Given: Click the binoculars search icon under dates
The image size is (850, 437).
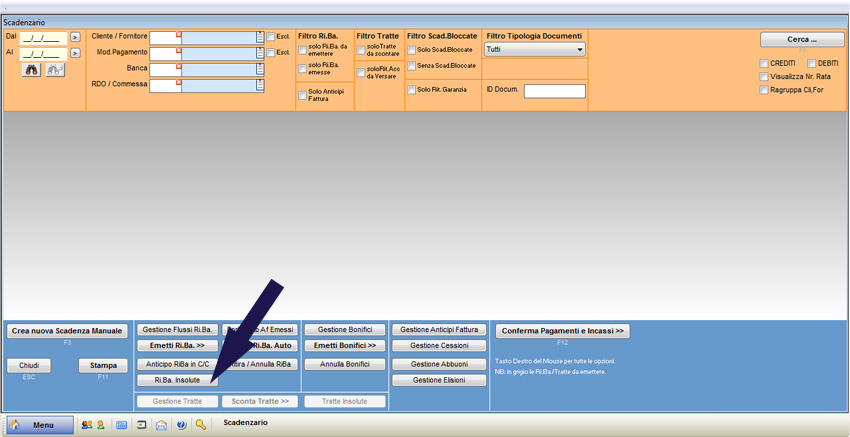Looking at the screenshot, I should 32,70.
